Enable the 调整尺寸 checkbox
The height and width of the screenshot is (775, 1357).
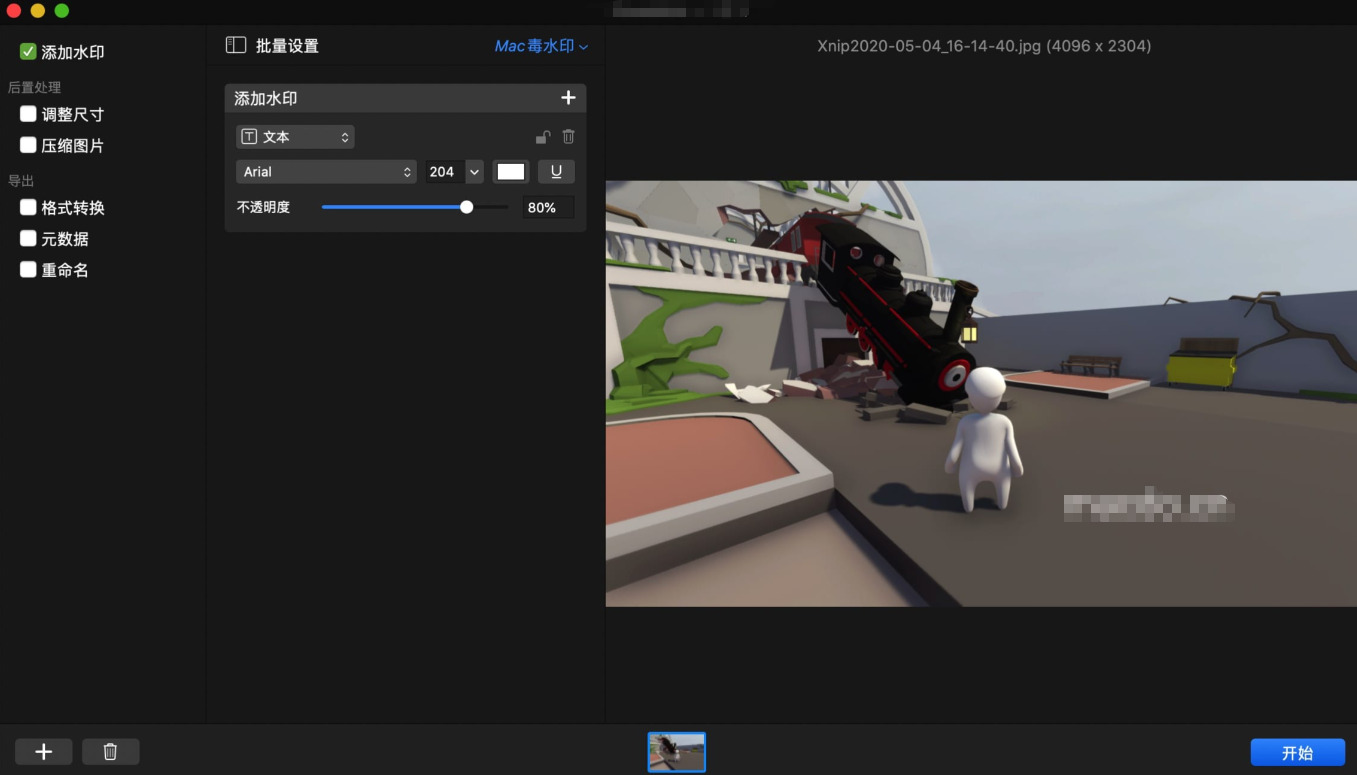click(28, 114)
